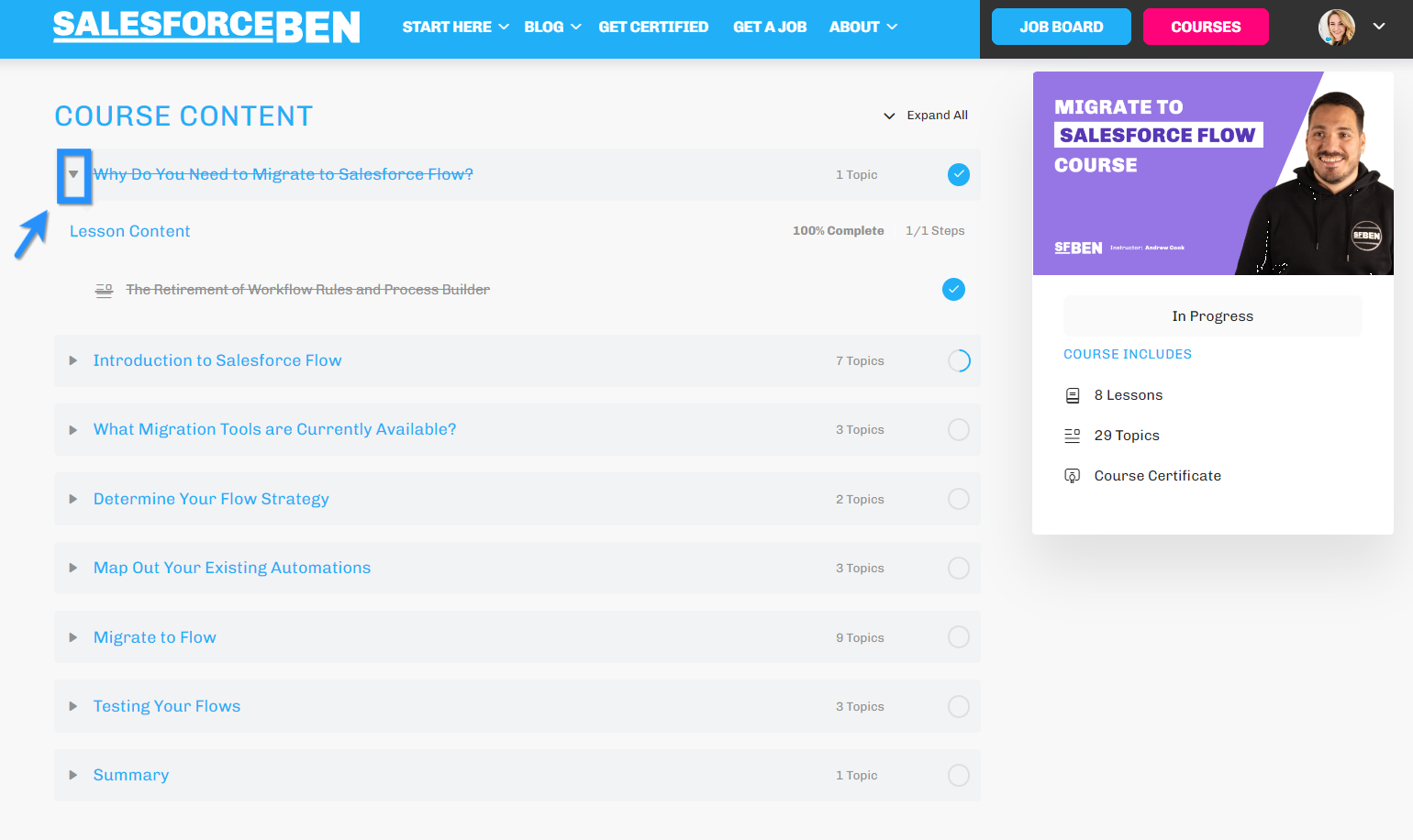Click the Lesson Content heading
The width and height of the screenshot is (1413, 840).
(130, 231)
